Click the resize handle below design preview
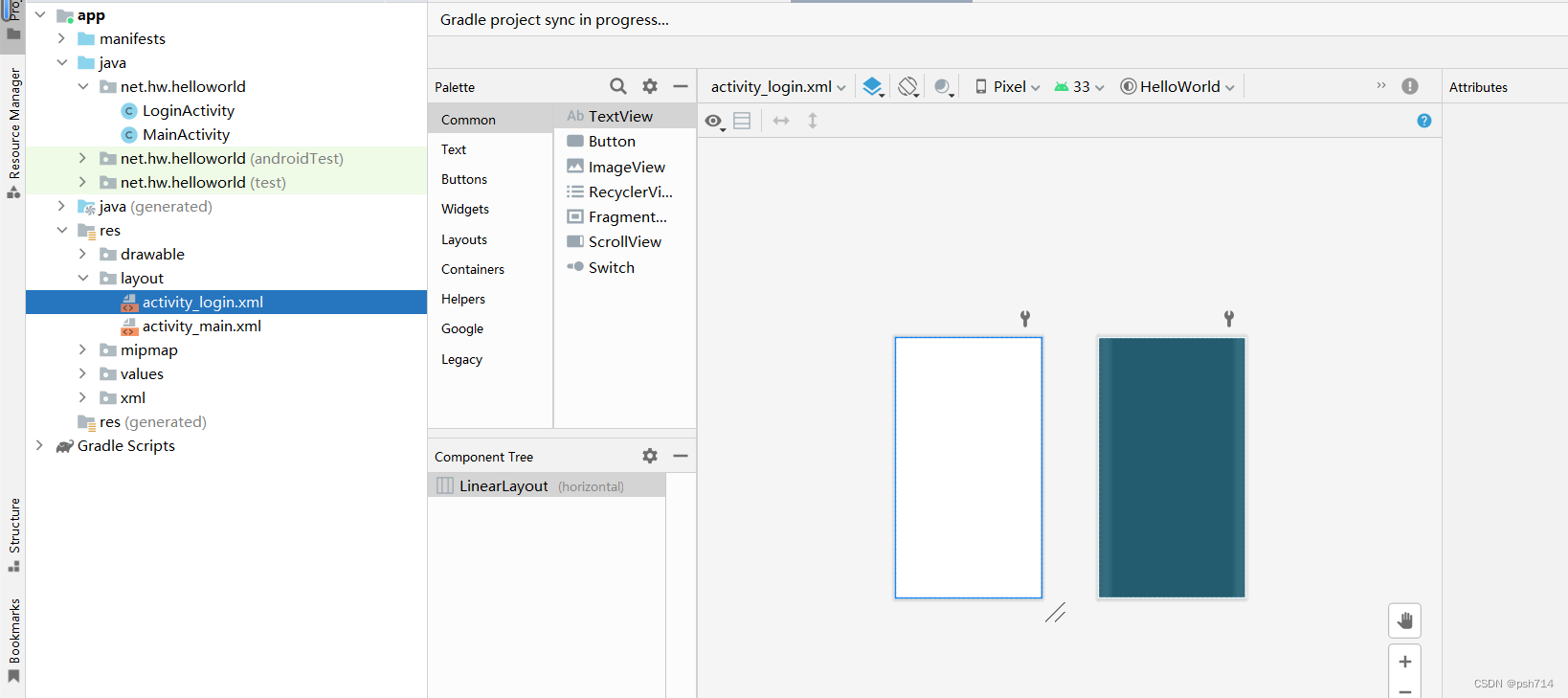1568x698 pixels. pos(1056,613)
